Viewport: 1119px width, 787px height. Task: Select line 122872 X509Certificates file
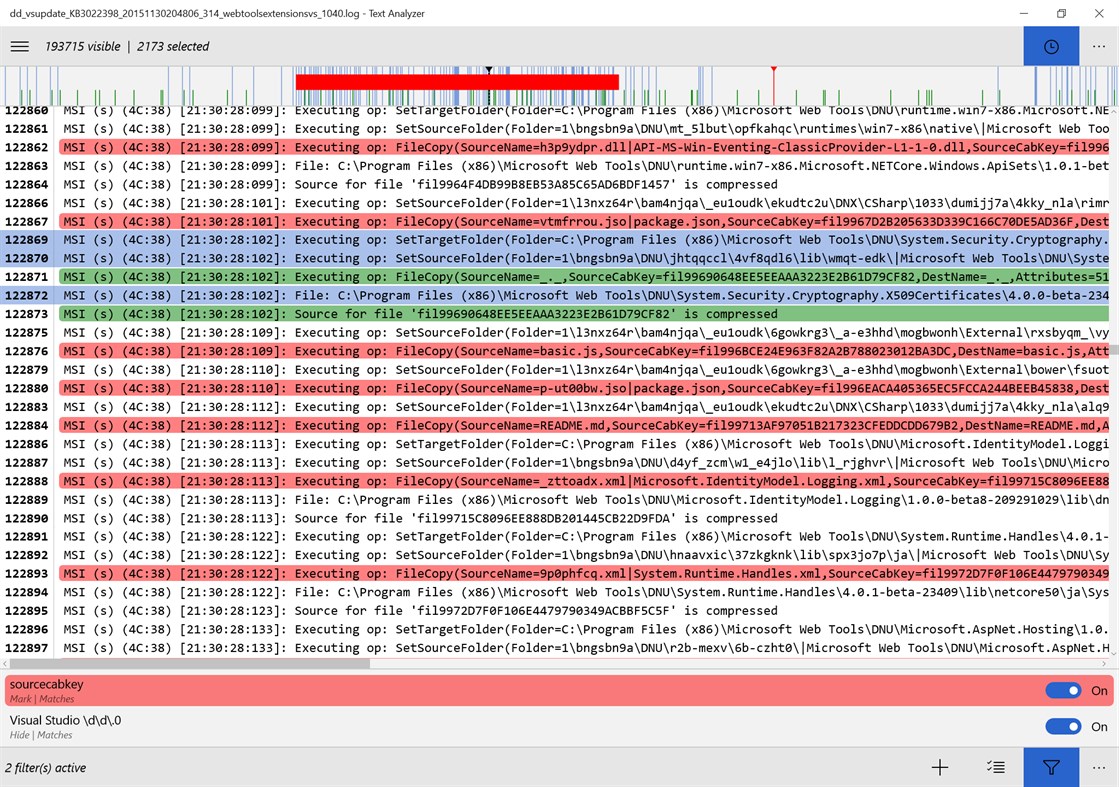(557, 295)
